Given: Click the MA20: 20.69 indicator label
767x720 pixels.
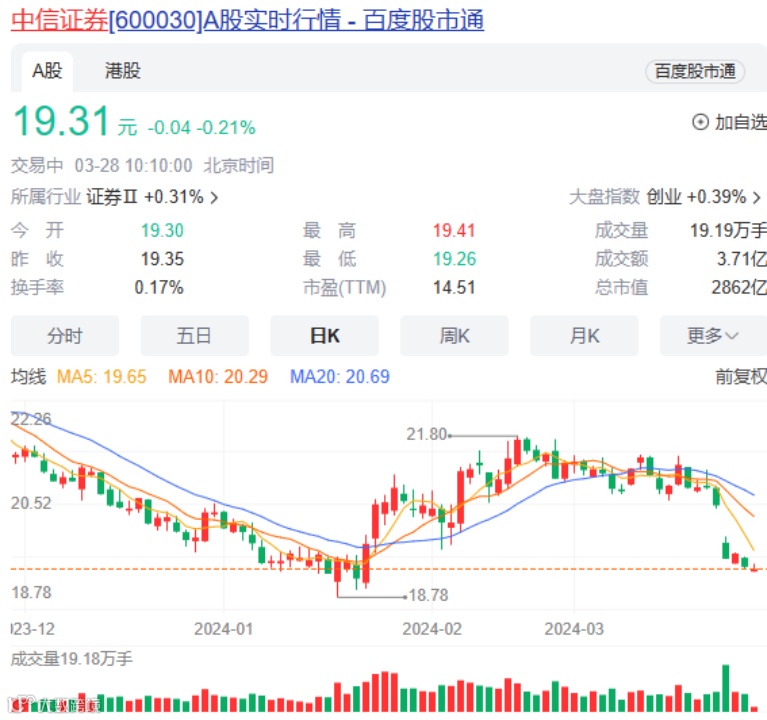Looking at the screenshot, I should (x=339, y=377).
